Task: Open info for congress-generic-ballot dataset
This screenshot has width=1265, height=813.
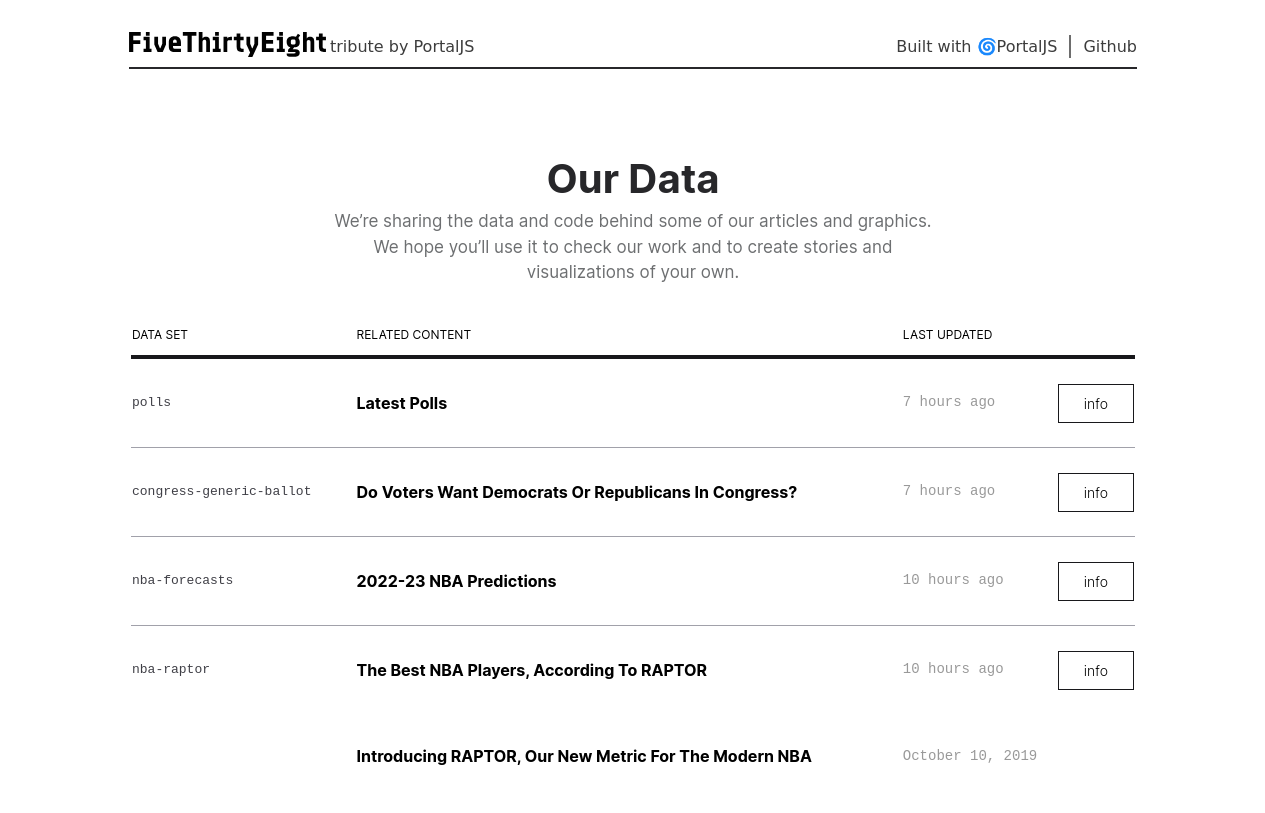Action: pos(1095,493)
